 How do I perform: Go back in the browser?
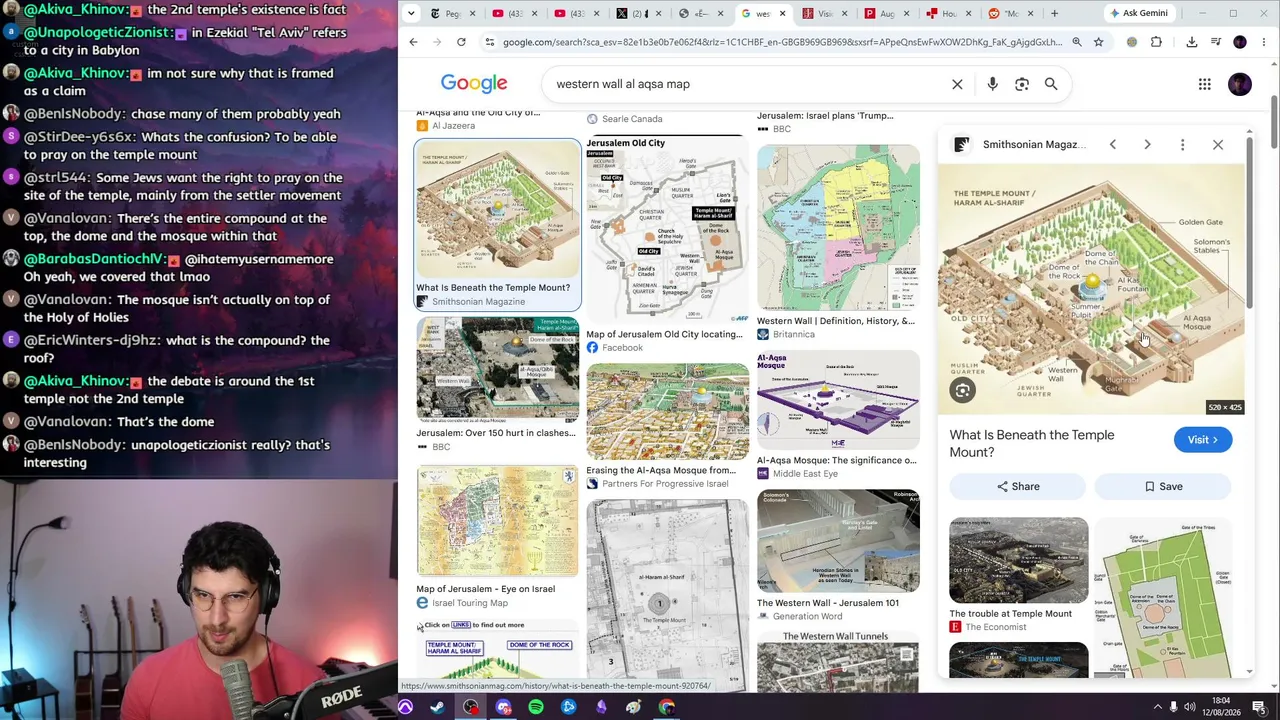click(413, 42)
